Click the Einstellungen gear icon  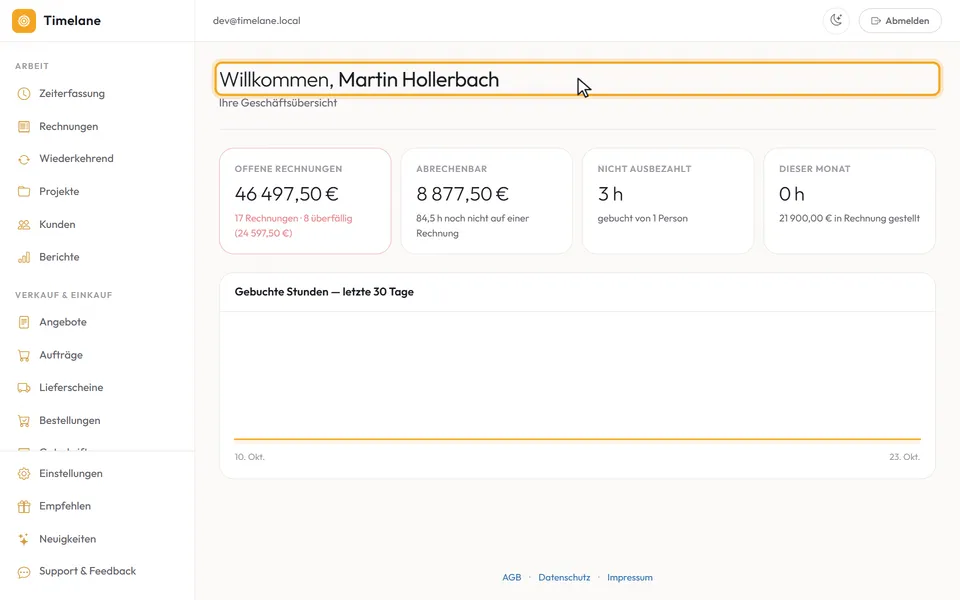tap(24, 474)
